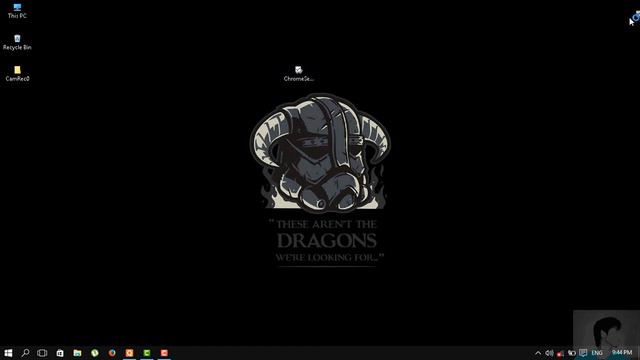The image size is (640, 360).
Task: Open Task View from taskbar
Action: point(42,353)
